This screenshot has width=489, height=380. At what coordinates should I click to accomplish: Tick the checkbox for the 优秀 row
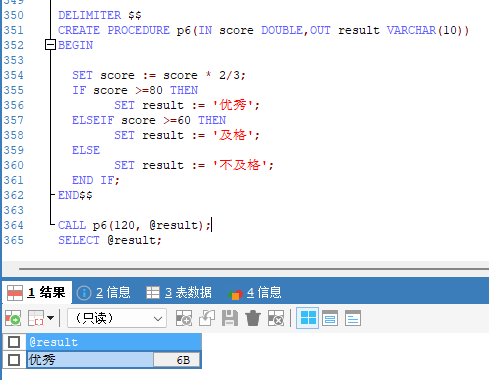tap(14, 360)
